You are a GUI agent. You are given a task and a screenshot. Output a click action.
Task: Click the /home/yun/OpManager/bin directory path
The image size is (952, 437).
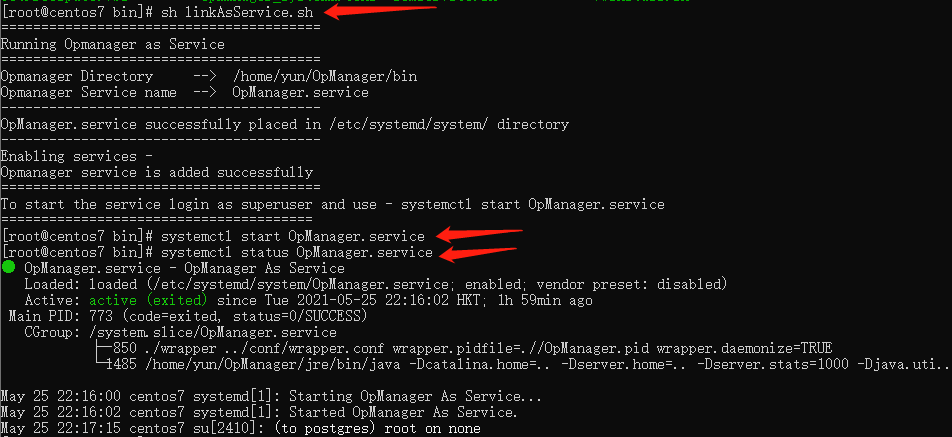325,76
